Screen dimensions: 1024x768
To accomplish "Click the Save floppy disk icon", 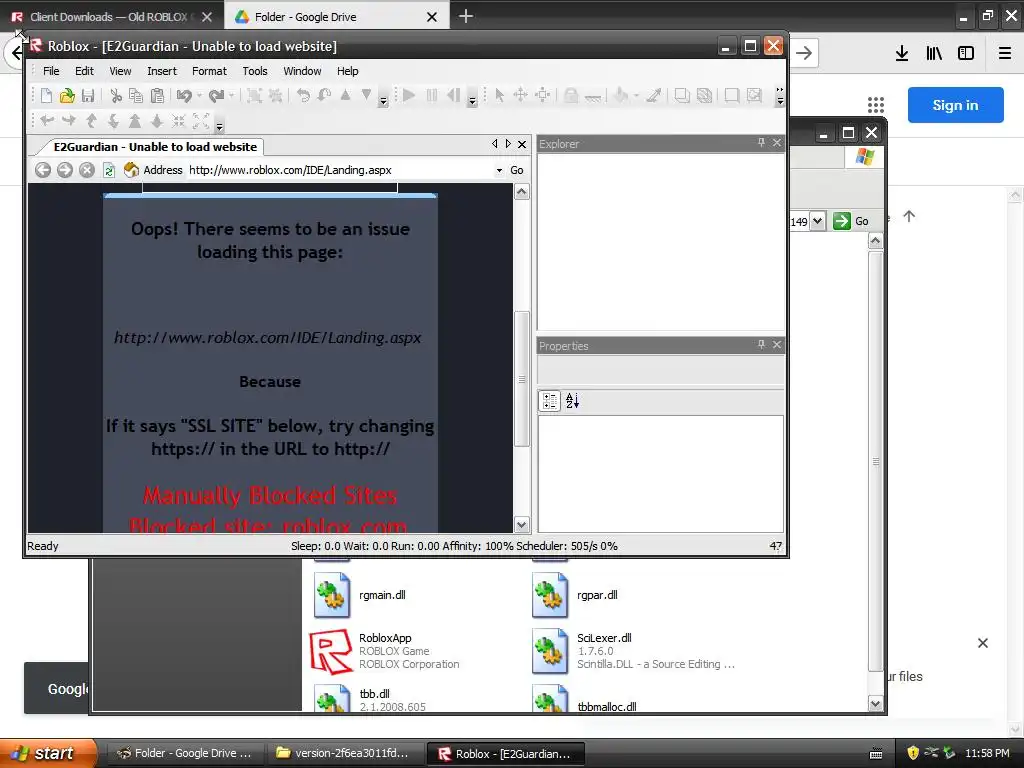I will coord(88,96).
